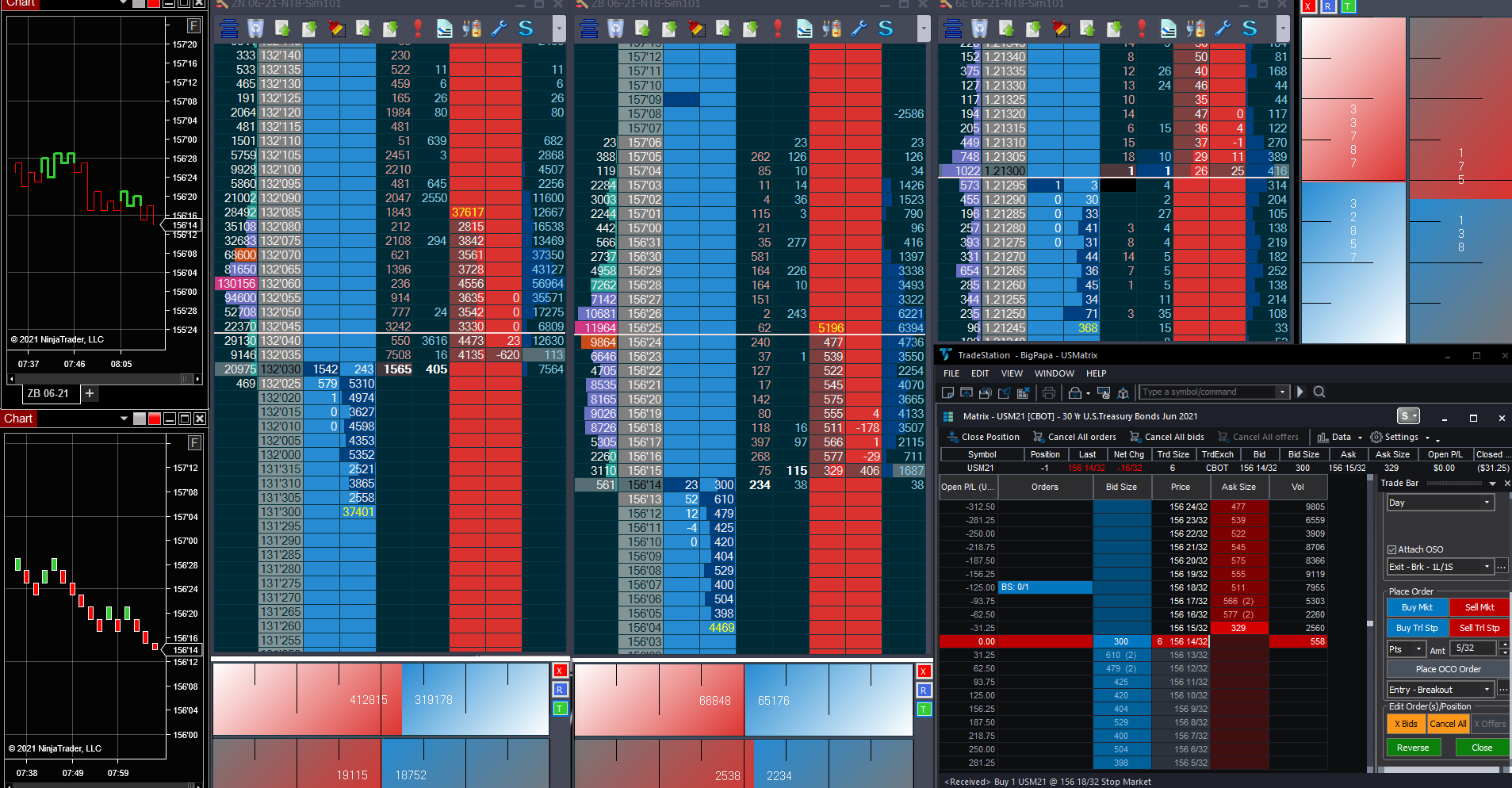The image size is (1512, 788).
Task: Click the Buy Trl Stp button
Action: (x=1417, y=628)
